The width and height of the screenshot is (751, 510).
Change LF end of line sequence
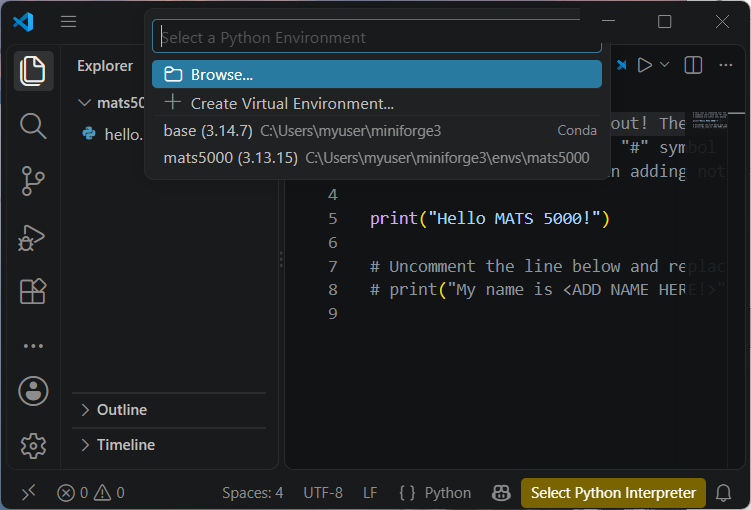pyautogui.click(x=370, y=492)
